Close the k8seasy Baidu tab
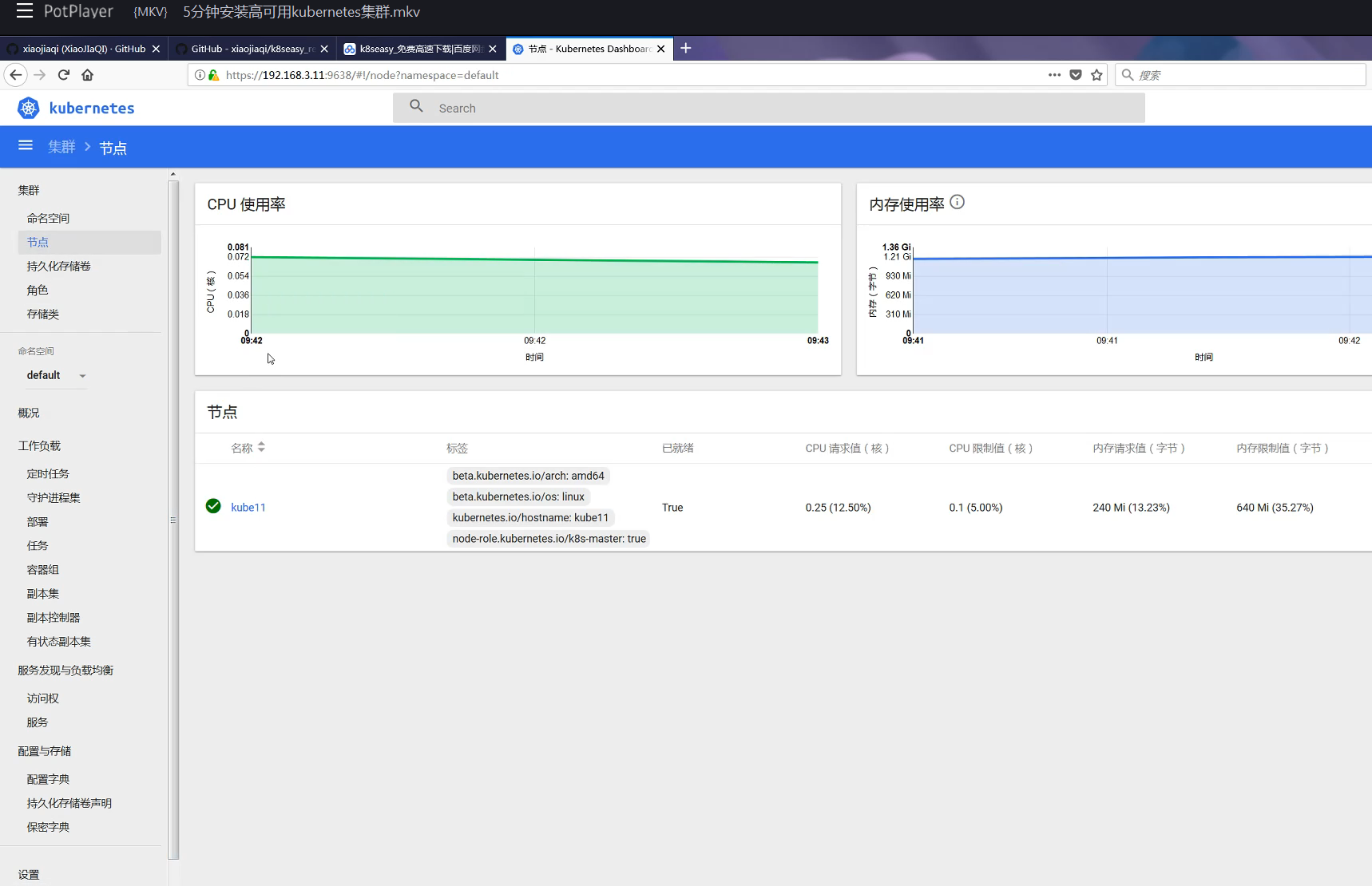 point(493,49)
